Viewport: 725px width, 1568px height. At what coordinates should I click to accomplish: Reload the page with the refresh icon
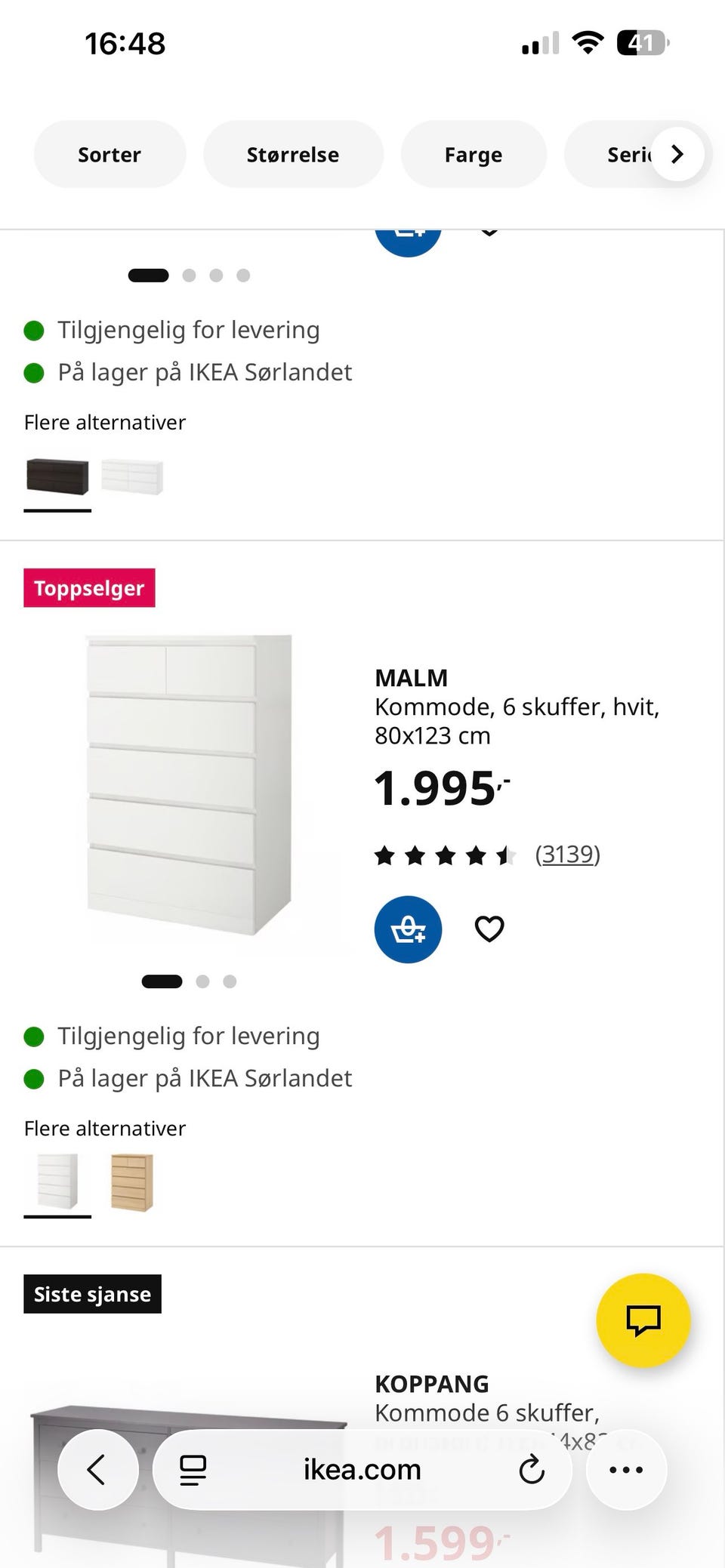pyautogui.click(x=532, y=1469)
